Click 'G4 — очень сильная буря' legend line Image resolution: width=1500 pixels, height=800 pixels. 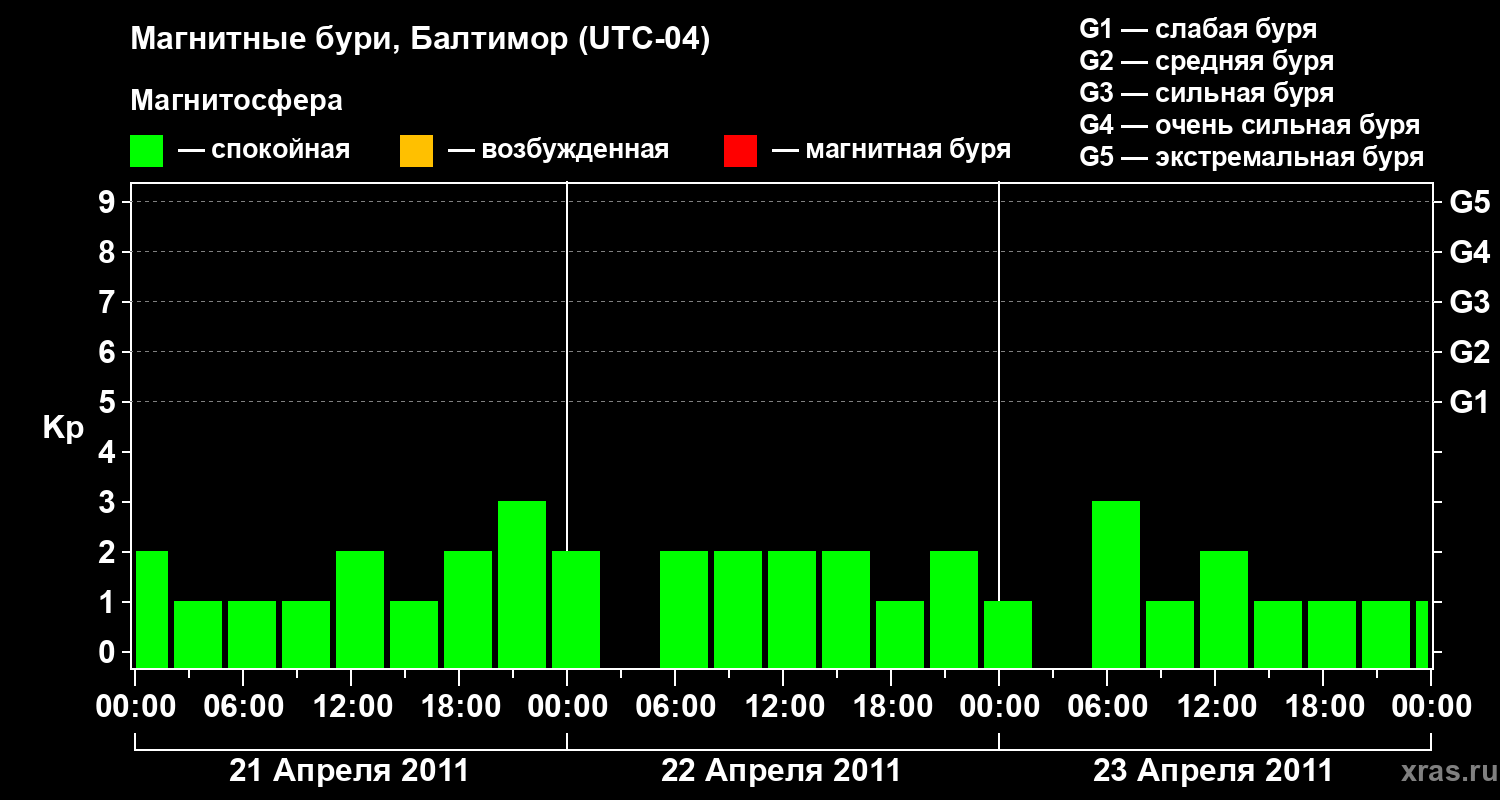coord(1250,125)
